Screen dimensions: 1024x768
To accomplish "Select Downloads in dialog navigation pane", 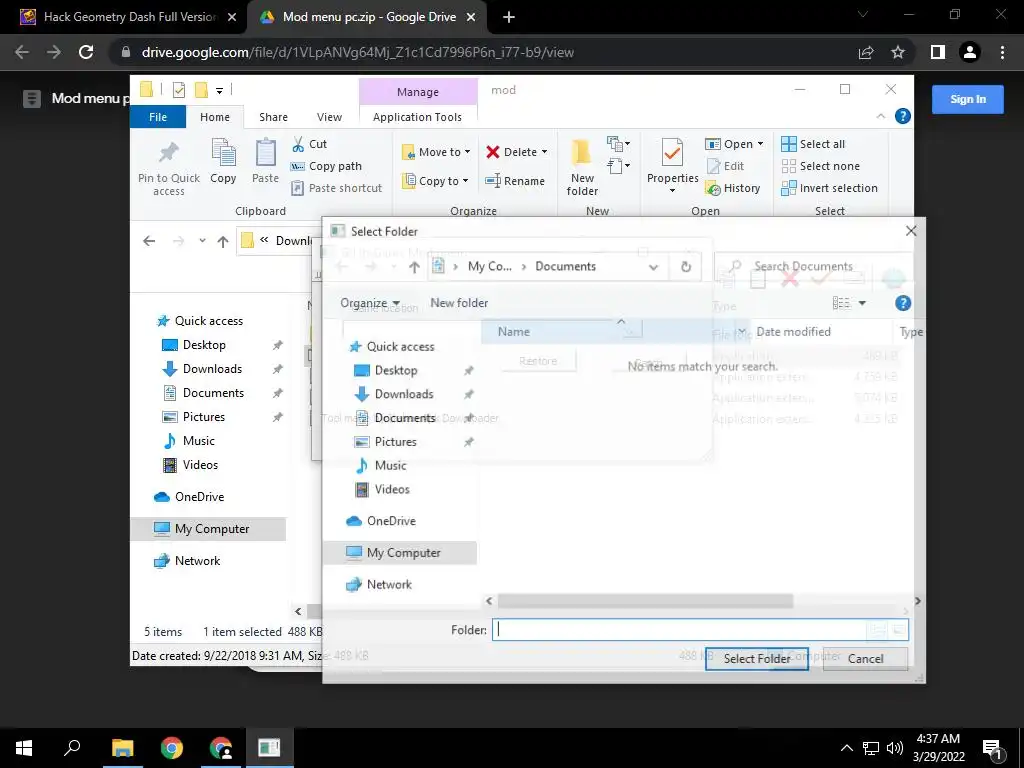I will [404, 394].
